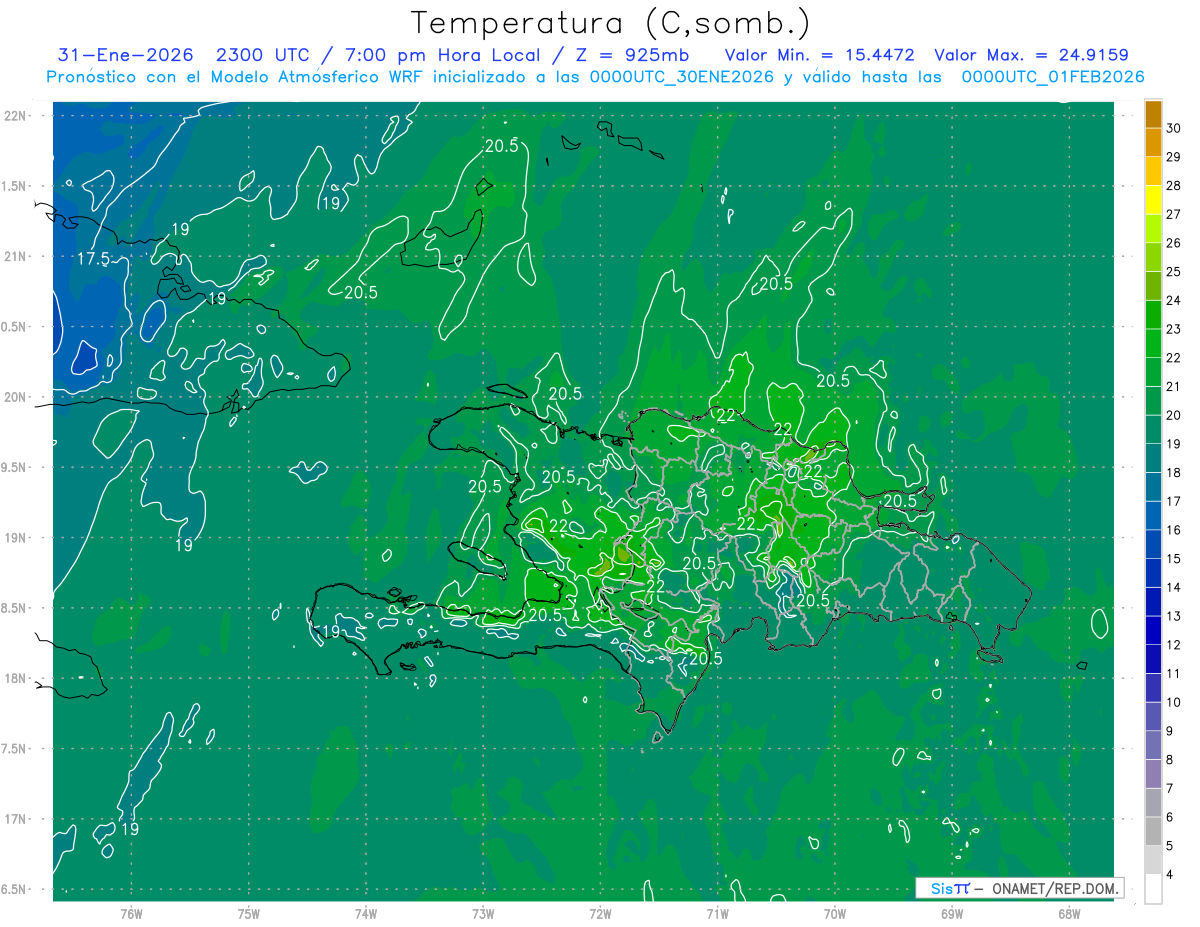The width and height of the screenshot is (1200, 927).
Task: Click legend swatch between 15 and 16
Action: pos(1153,545)
